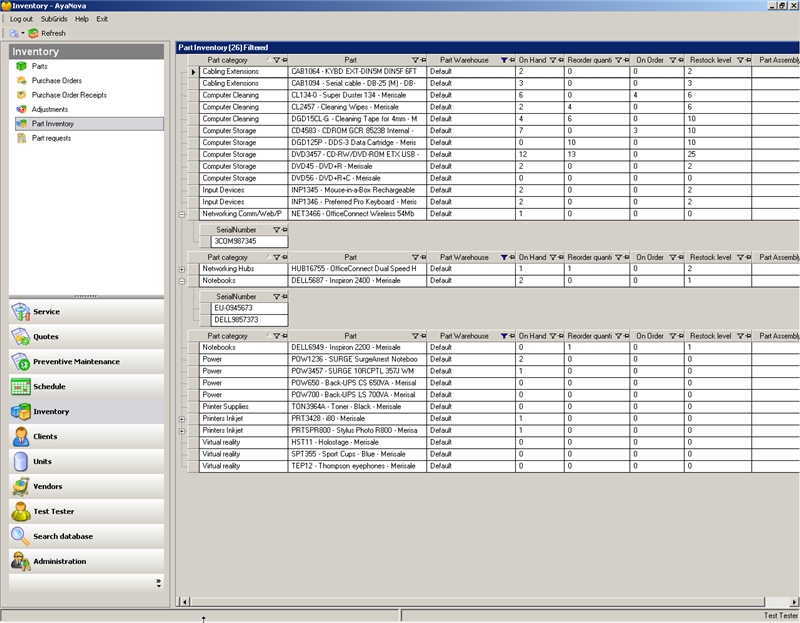Open the Help menu
The height and width of the screenshot is (623, 800).
[82, 19]
